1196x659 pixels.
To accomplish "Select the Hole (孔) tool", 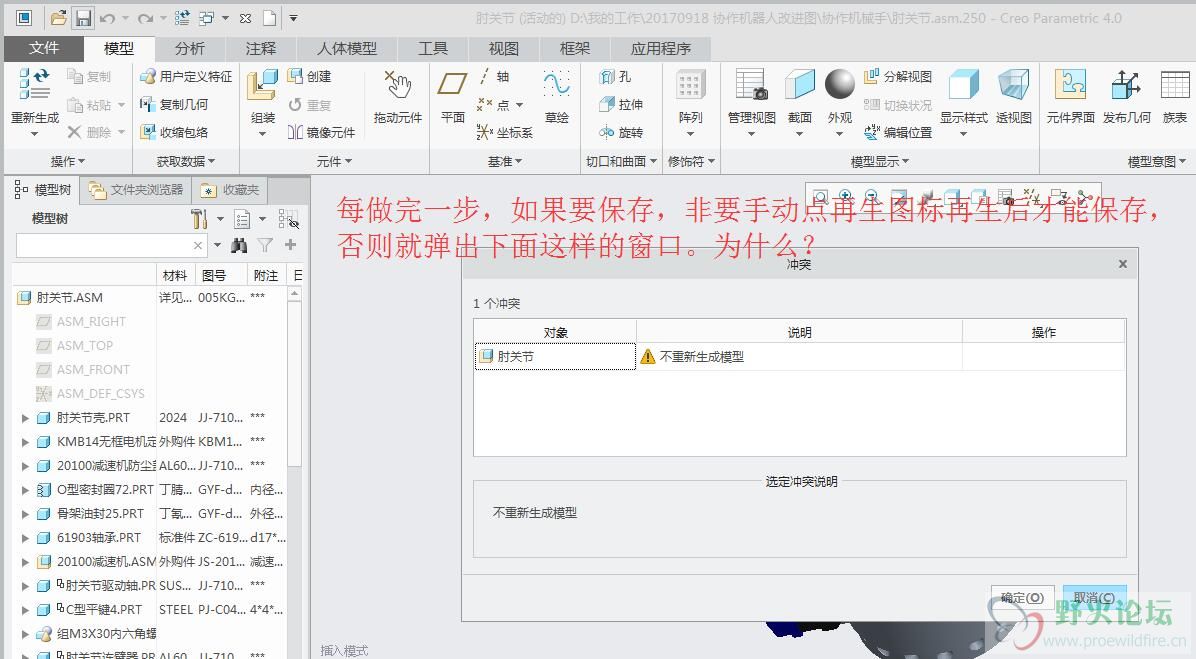I will pyautogui.click(x=616, y=76).
